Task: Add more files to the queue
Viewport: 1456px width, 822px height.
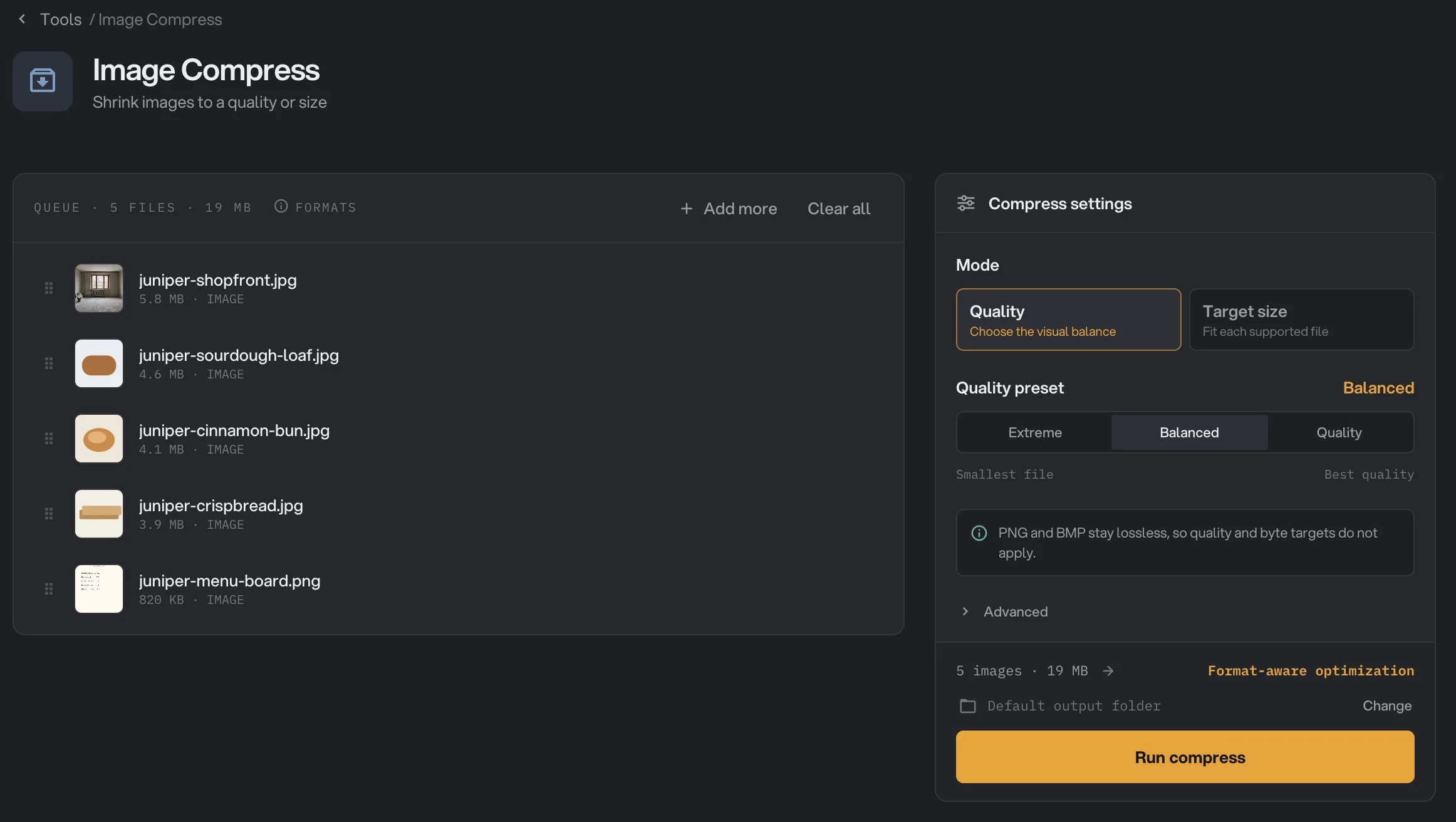Action: (729, 209)
